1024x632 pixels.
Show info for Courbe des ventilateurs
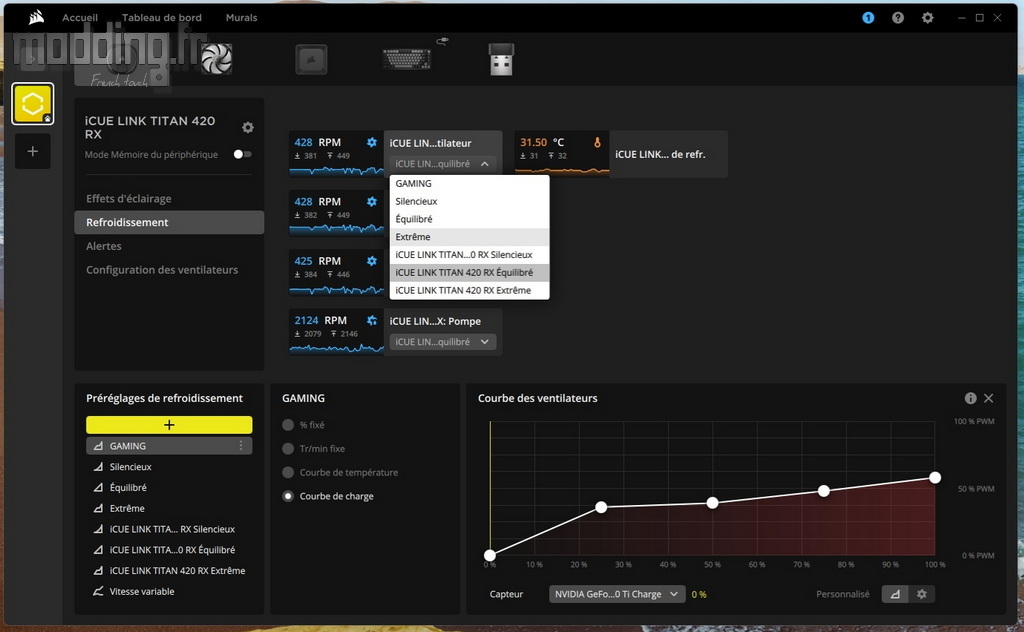pyautogui.click(x=970, y=398)
